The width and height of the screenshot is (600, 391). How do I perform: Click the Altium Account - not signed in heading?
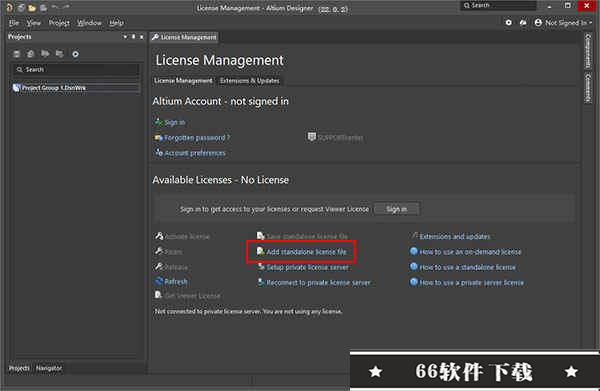pos(220,101)
